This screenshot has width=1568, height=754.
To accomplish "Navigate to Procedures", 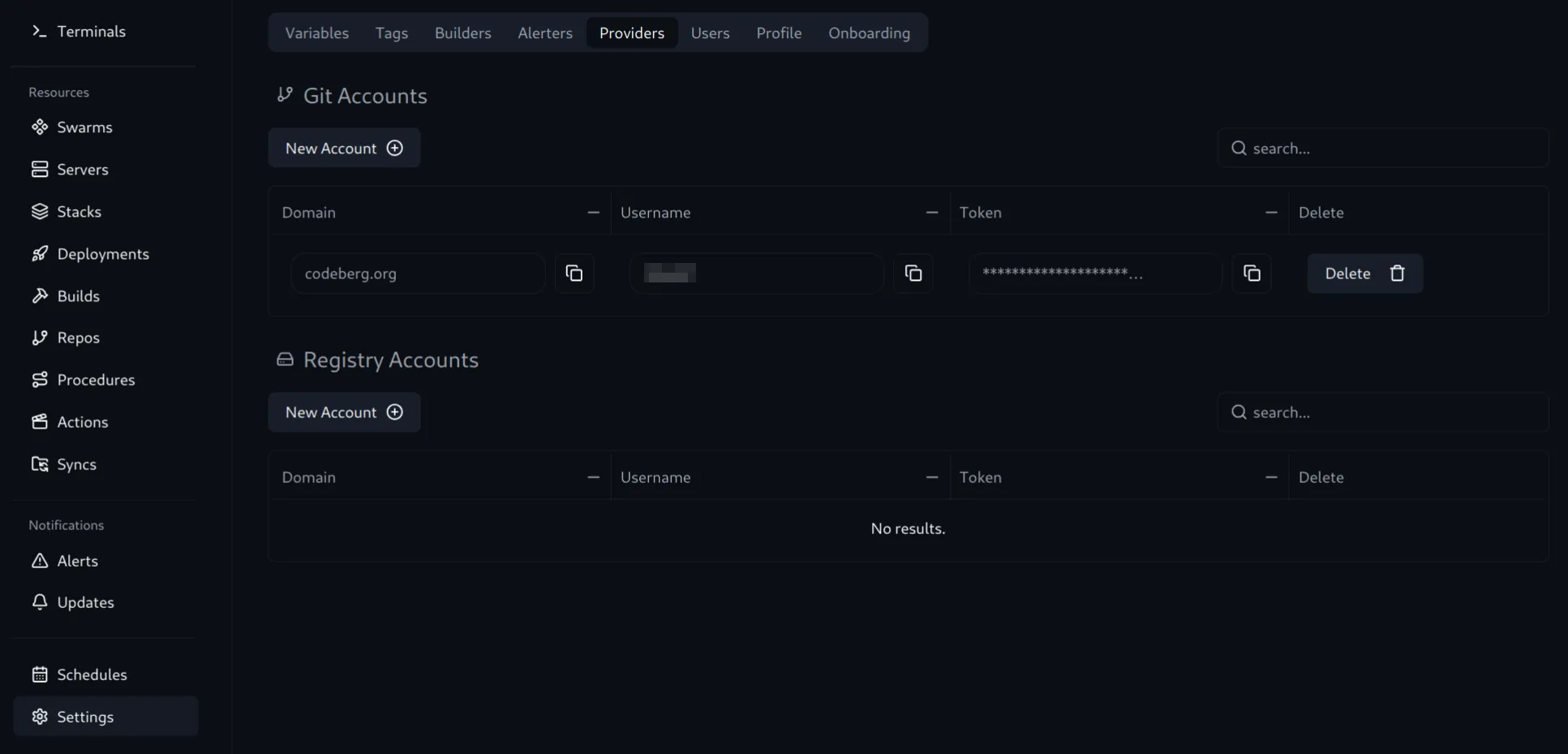I will (x=105, y=380).
